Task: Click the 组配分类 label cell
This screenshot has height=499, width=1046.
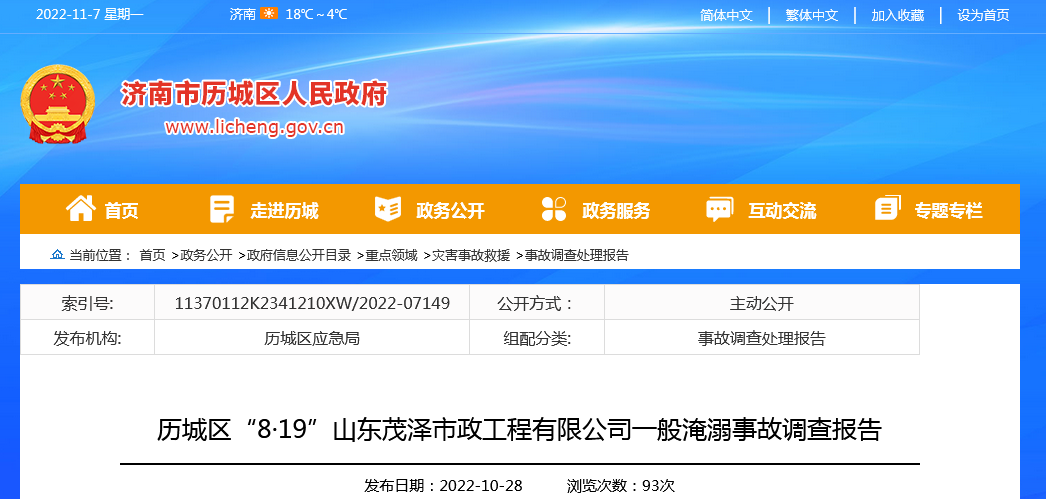Action: [x=537, y=338]
